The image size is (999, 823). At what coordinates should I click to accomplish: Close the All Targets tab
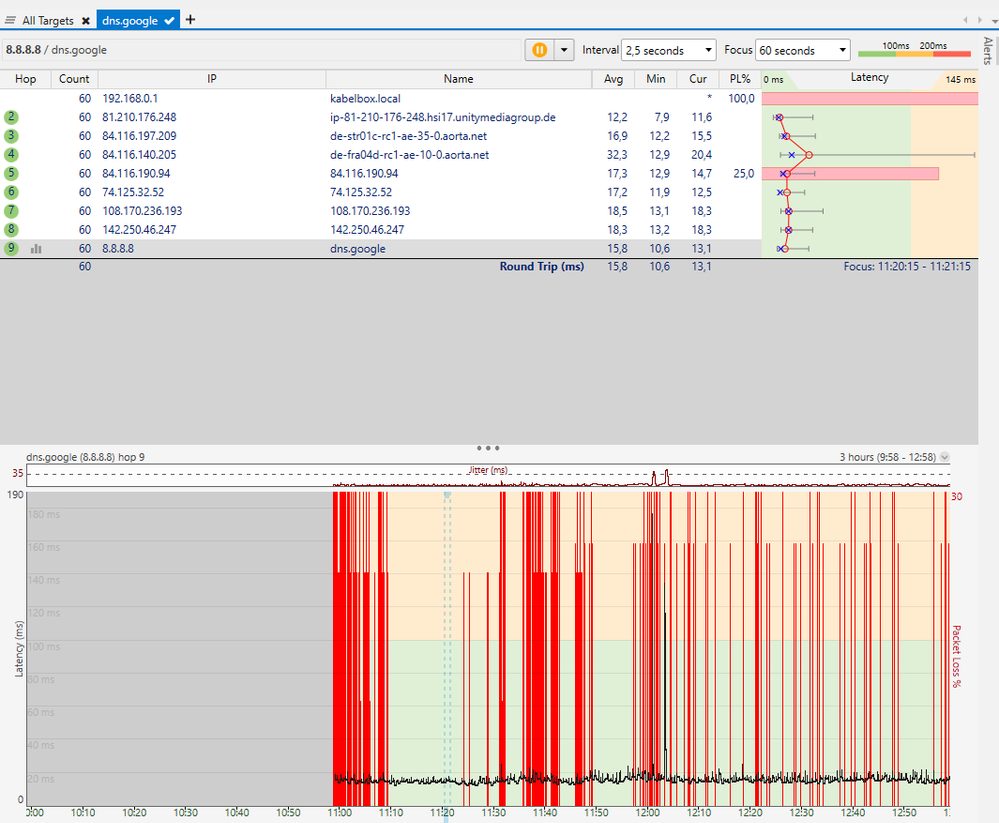click(x=86, y=20)
